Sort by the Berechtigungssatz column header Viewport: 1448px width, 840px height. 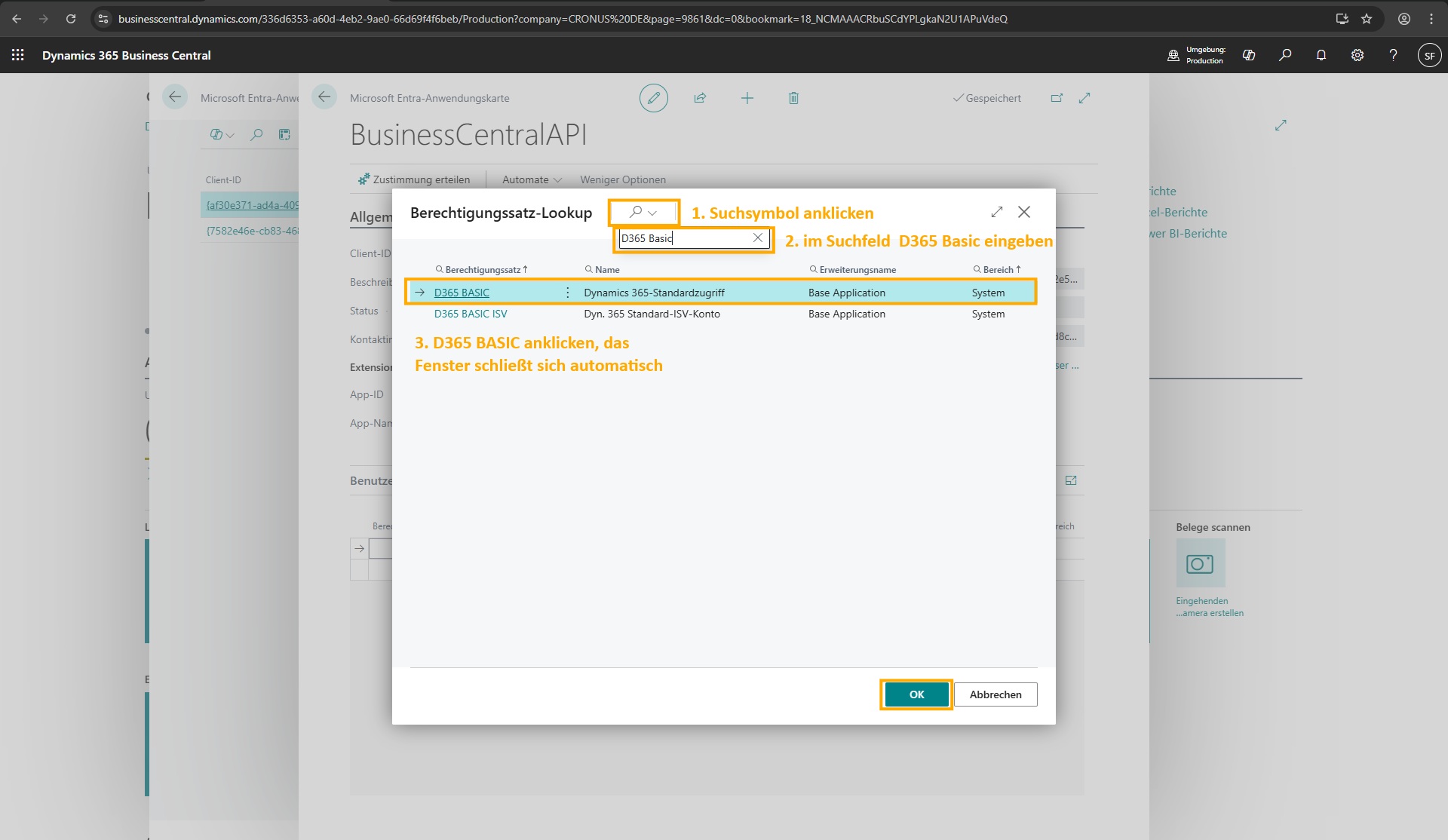coord(482,269)
